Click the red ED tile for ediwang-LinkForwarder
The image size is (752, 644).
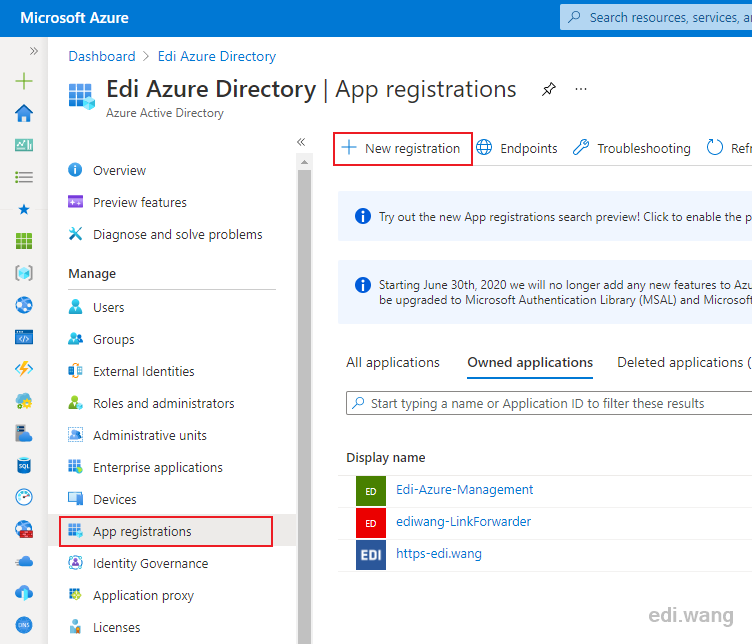click(371, 523)
